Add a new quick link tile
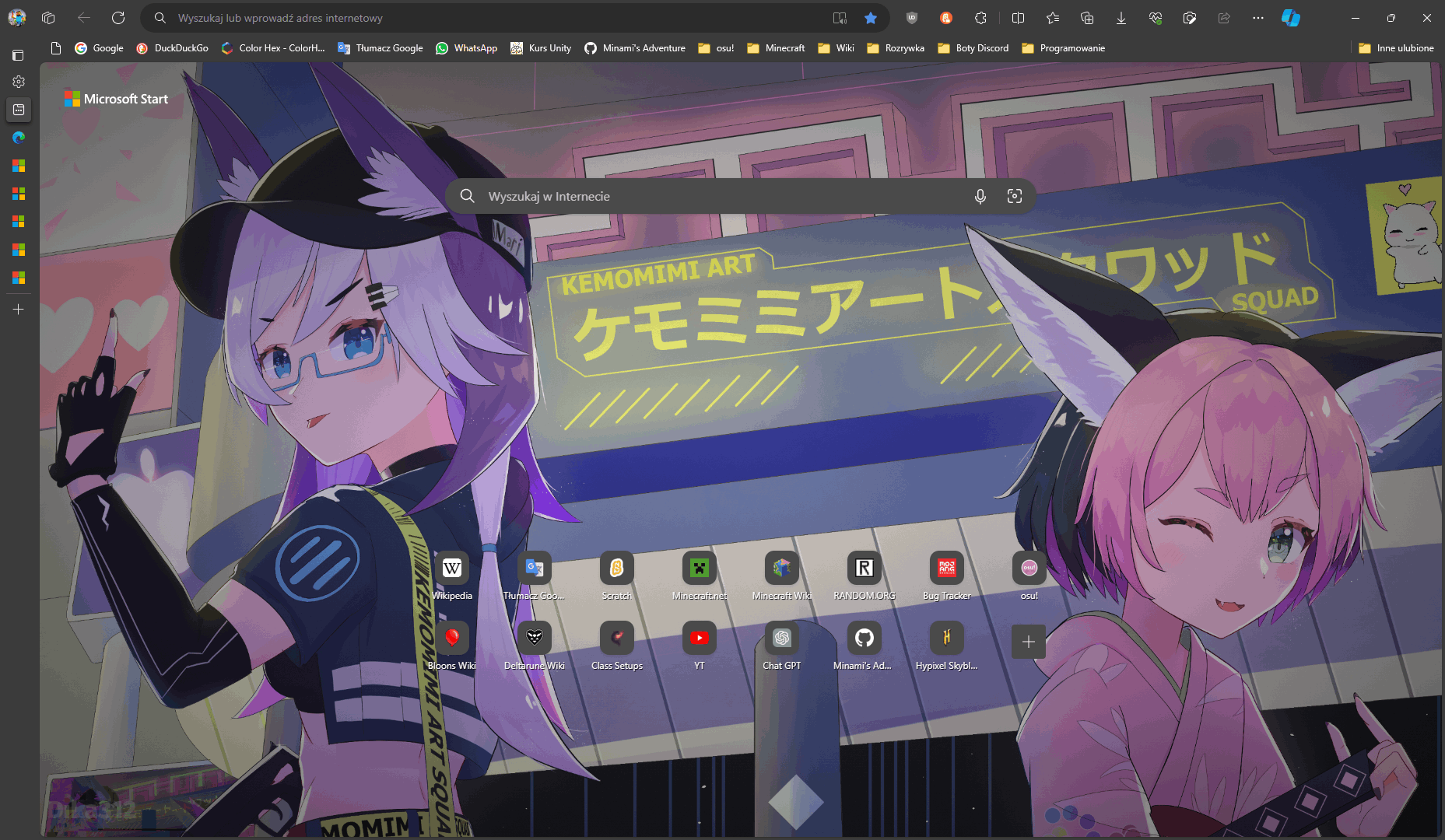 pos(1029,642)
